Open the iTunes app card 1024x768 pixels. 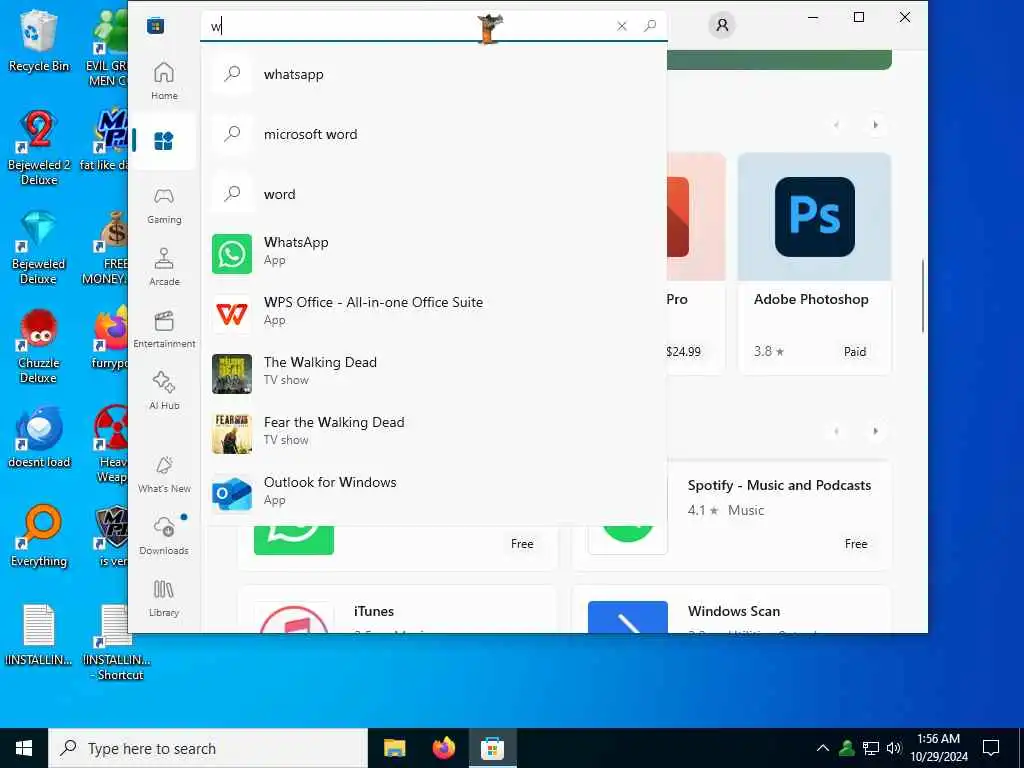(x=397, y=609)
